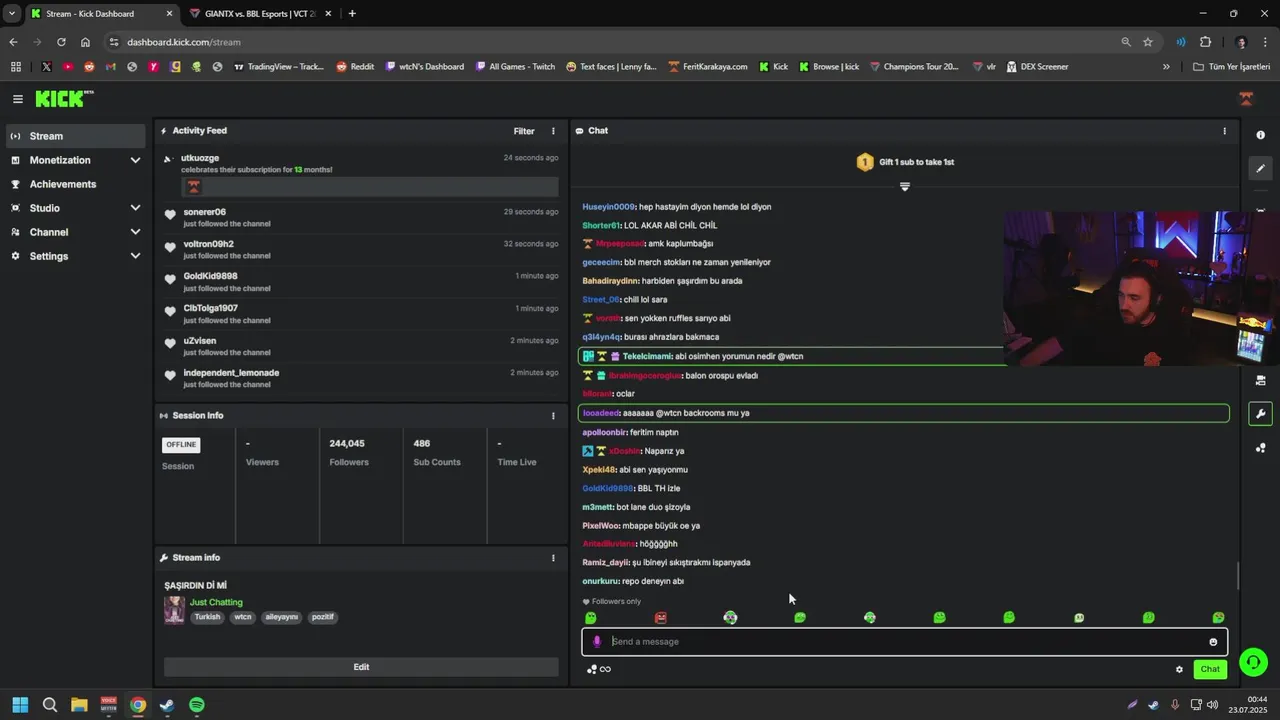1280x720 pixels.
Task: Click the OFFLINE session badge
Action: pyautogui.click(x=181, y=445)
